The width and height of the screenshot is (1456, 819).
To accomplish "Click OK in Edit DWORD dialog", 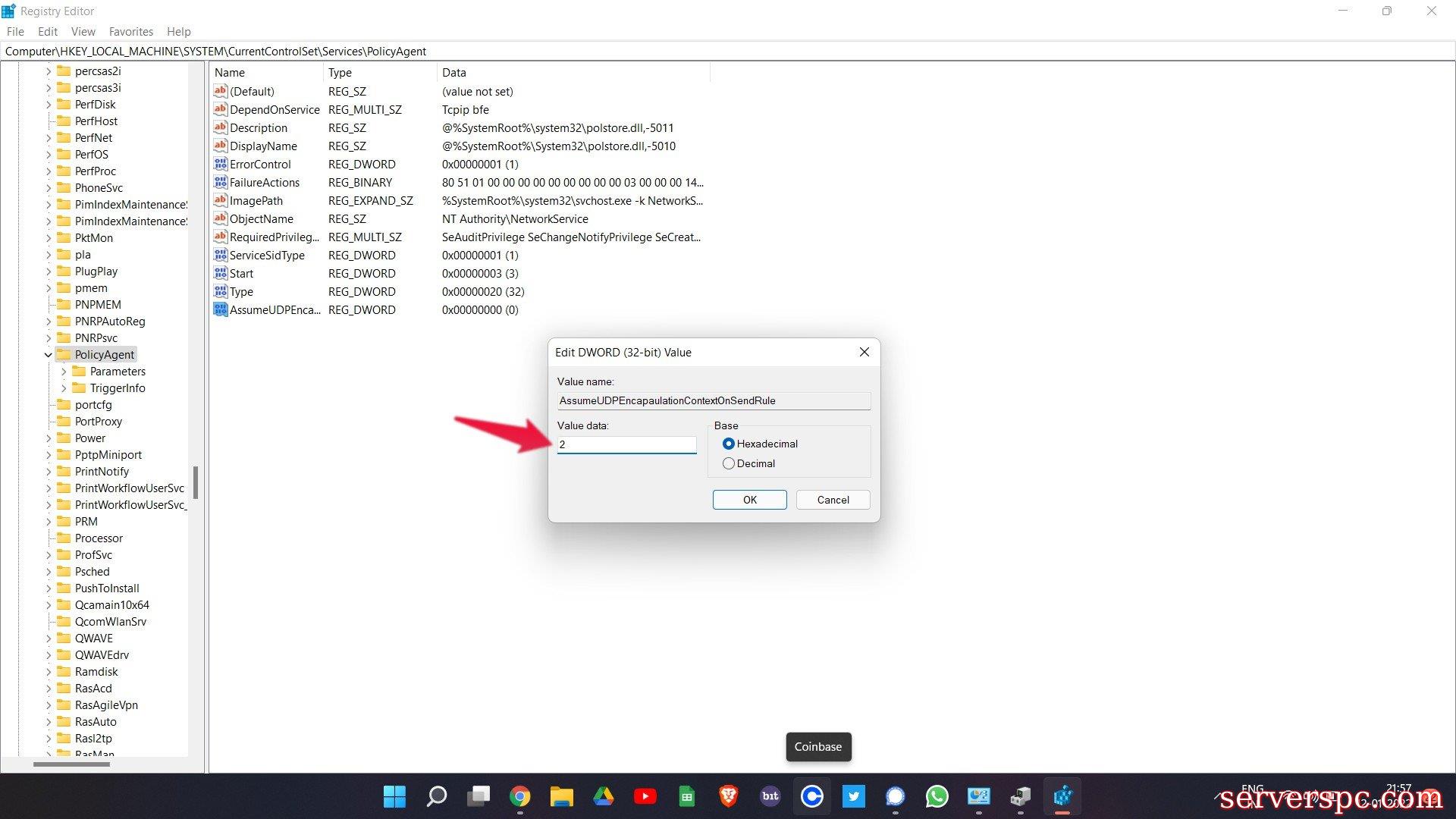I will pyautogui.click(x=749, y=500).
